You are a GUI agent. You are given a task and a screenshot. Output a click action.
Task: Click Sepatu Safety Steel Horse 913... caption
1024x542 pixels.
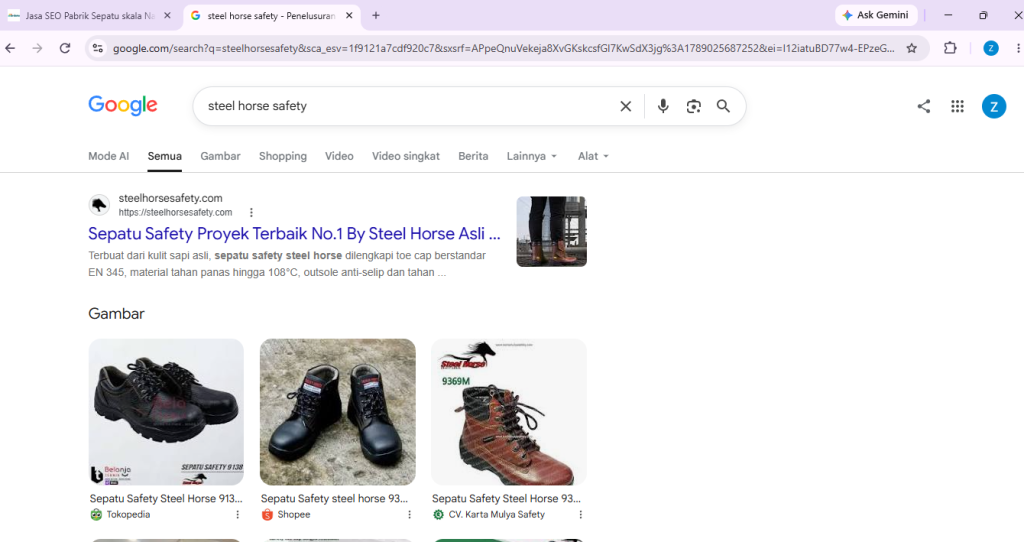pos(166,498)
